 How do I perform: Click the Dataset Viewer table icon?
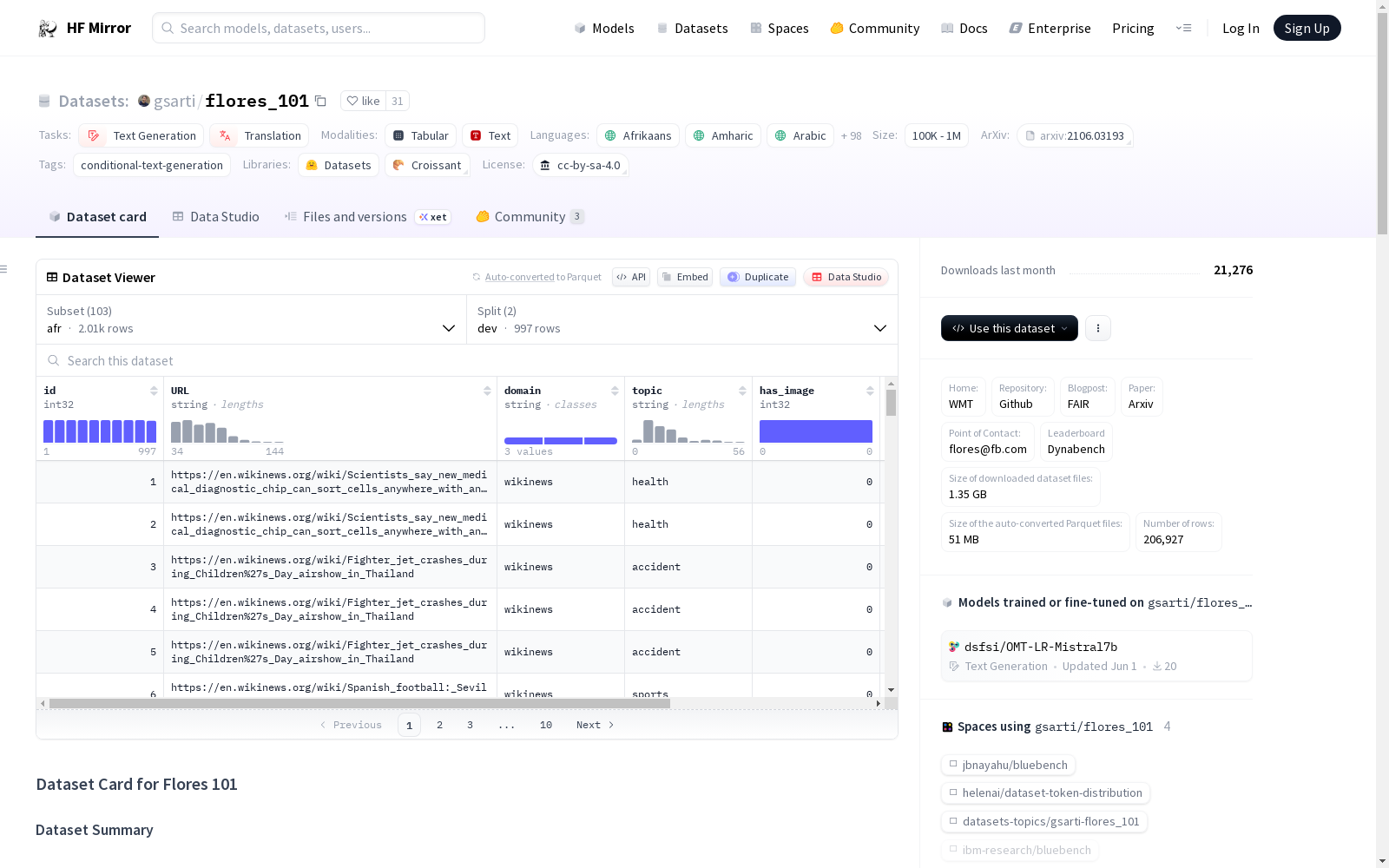pos(52,278)
